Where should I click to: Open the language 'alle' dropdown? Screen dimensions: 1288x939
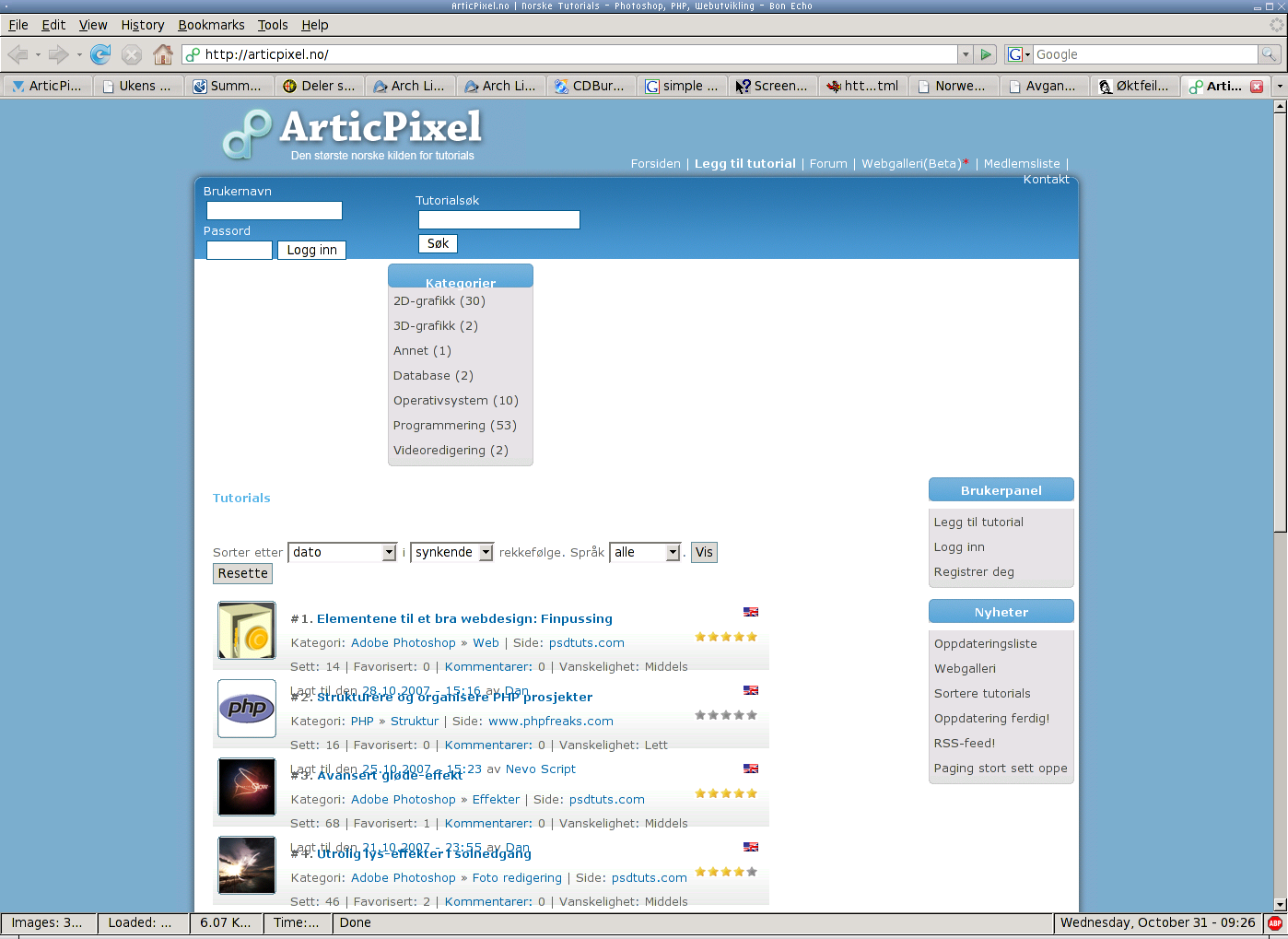(x=645, y=552)
